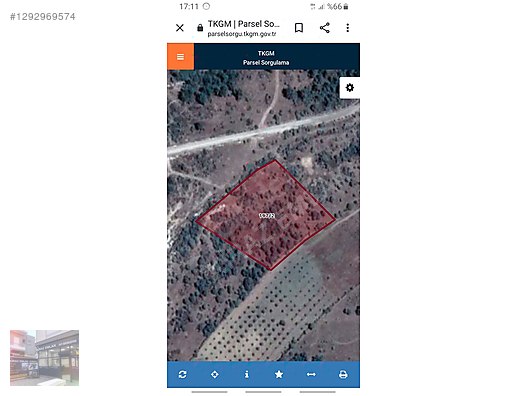Image resolution: width=528 pixels, height=396 pixels.
Task: Bookmark the TKGM page
Action: click(299, 28)
